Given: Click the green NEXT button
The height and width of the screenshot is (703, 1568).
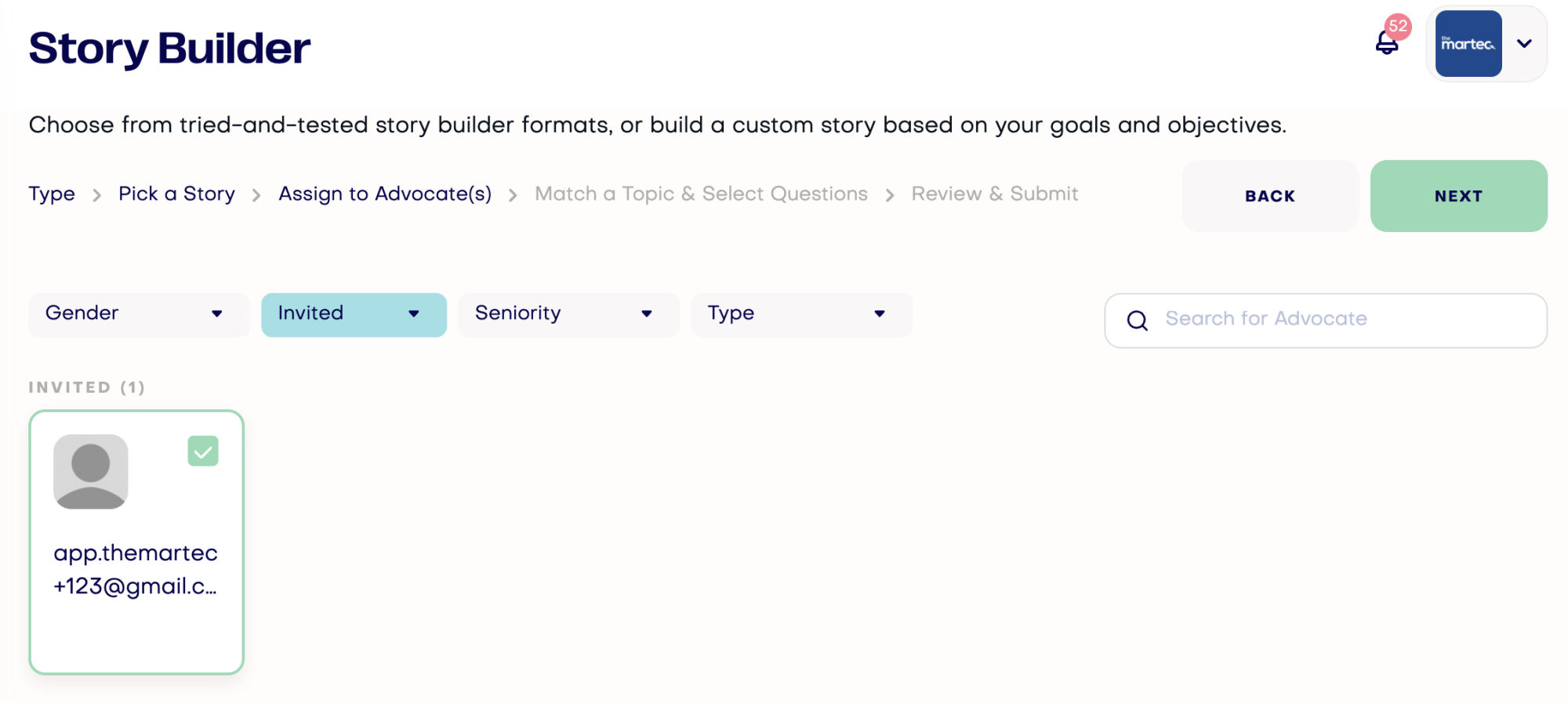Looking at the screenshot, I should click(x=1458, y=196).
